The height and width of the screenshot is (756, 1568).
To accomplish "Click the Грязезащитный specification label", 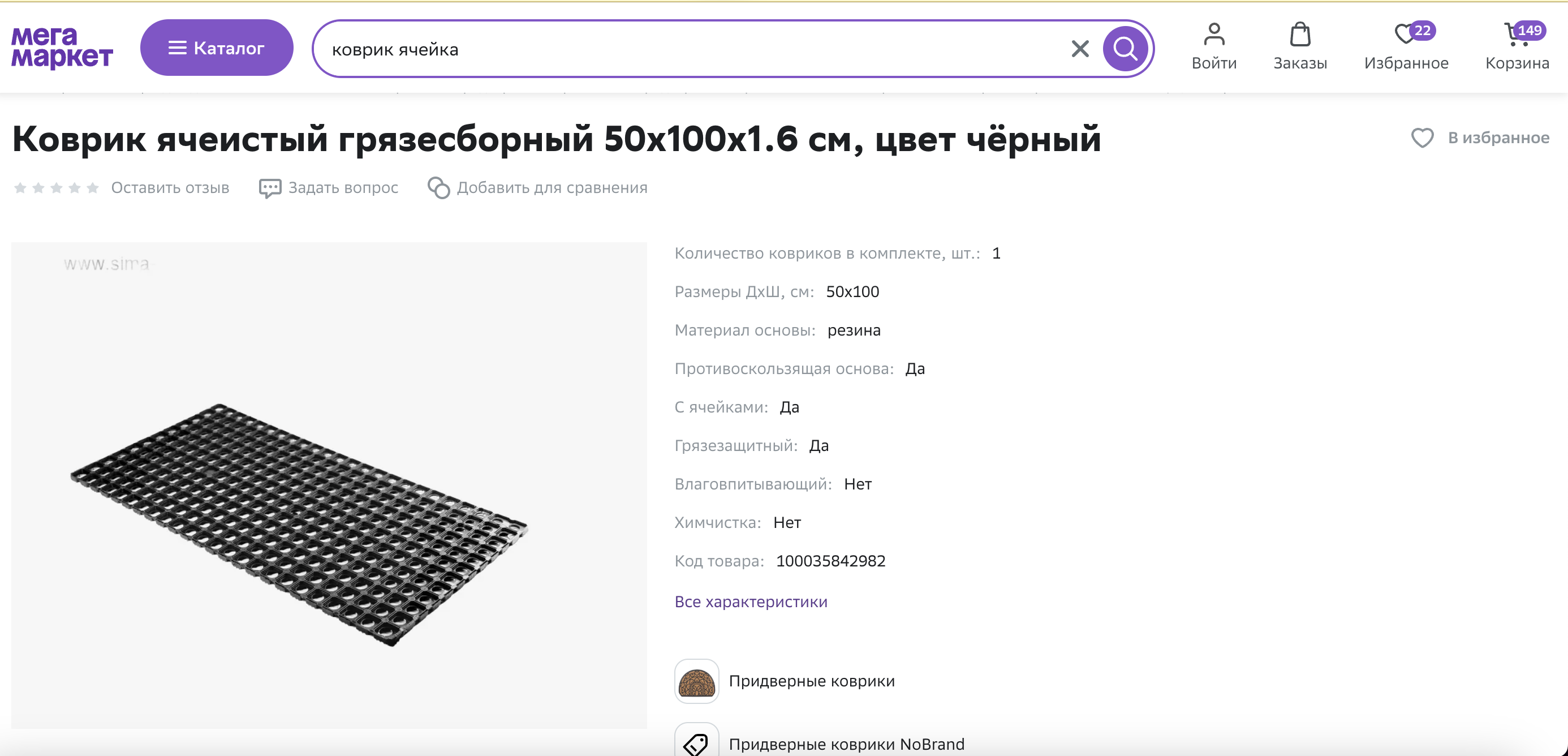I will click(x=736, y=445).
